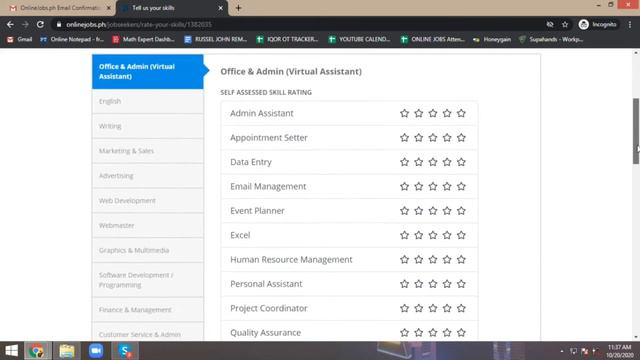The width and height of the screenshot is (640, 360).
Task: Give Human Resource Management five stars
Action: tap(461, 260)
